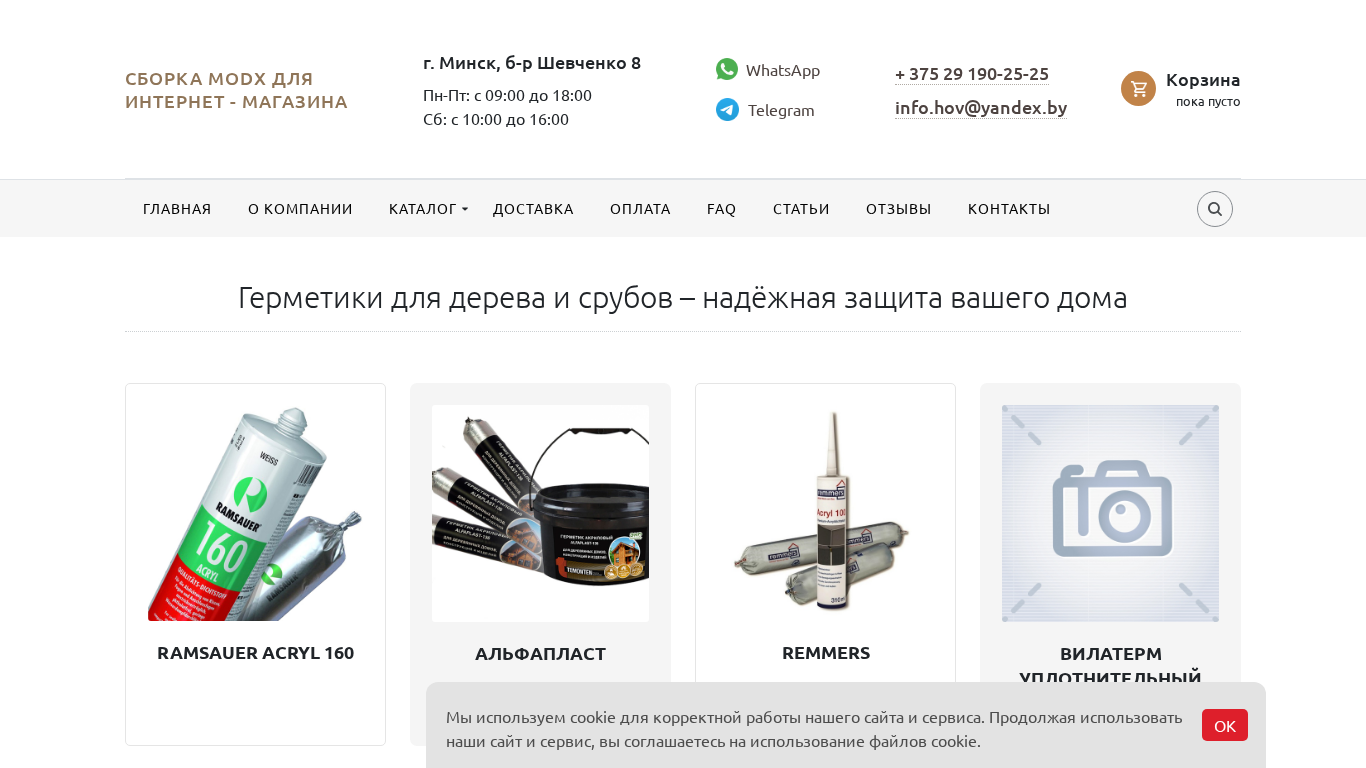The width and height of the screenshot is (1366, 768).
Task: Open the Контакты page
Action: [1009, 209]
